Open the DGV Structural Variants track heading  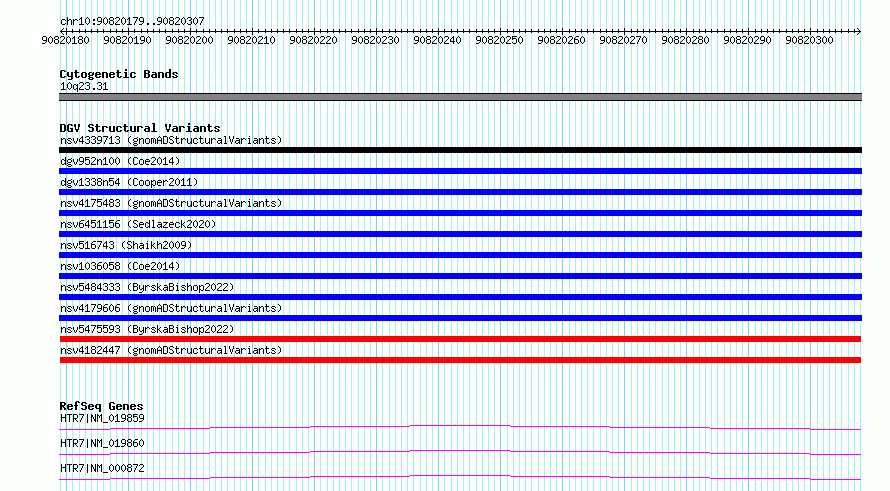140,128
